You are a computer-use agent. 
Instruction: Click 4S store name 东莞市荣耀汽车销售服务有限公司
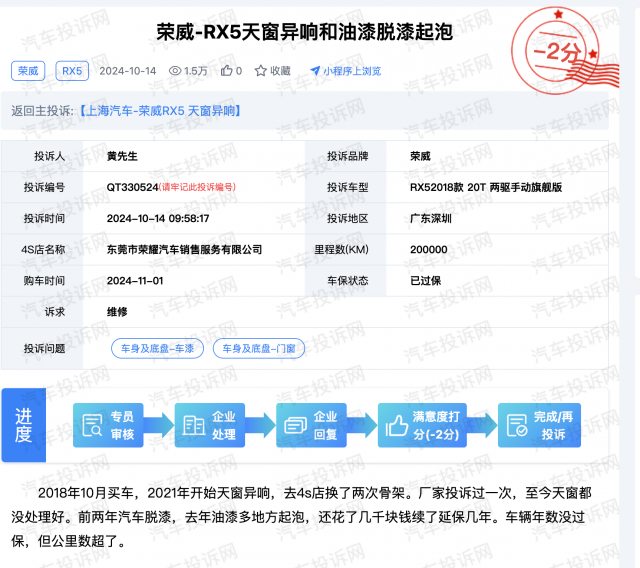click(184, 249)
